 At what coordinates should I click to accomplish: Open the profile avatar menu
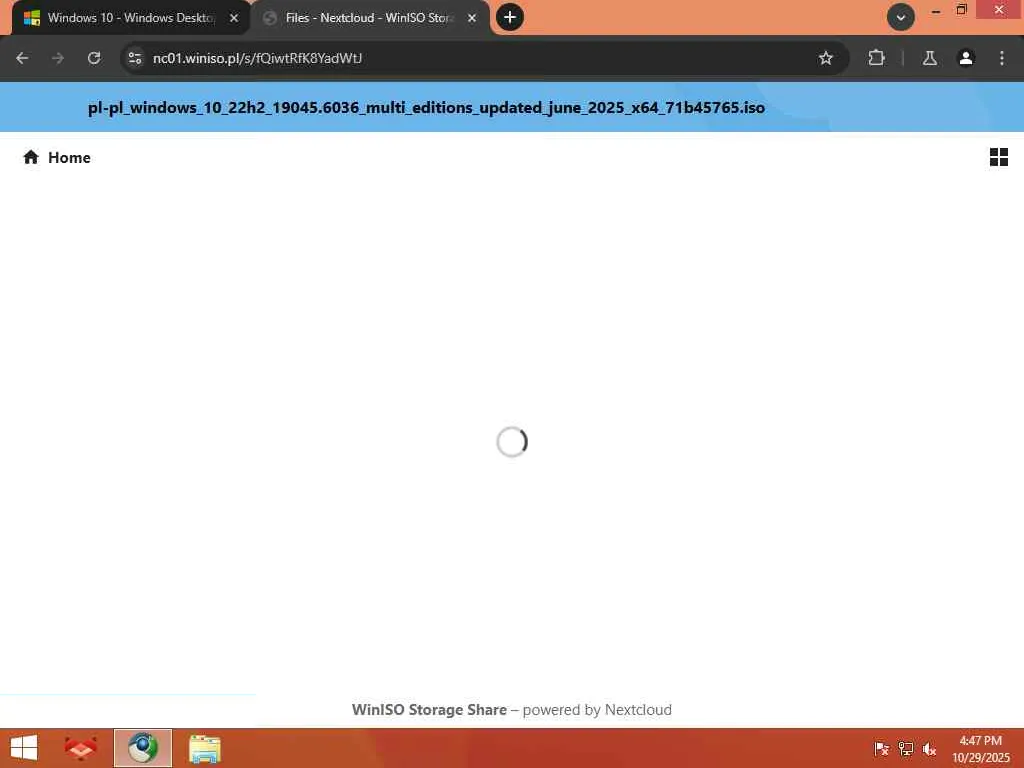[x=966, y=58]
